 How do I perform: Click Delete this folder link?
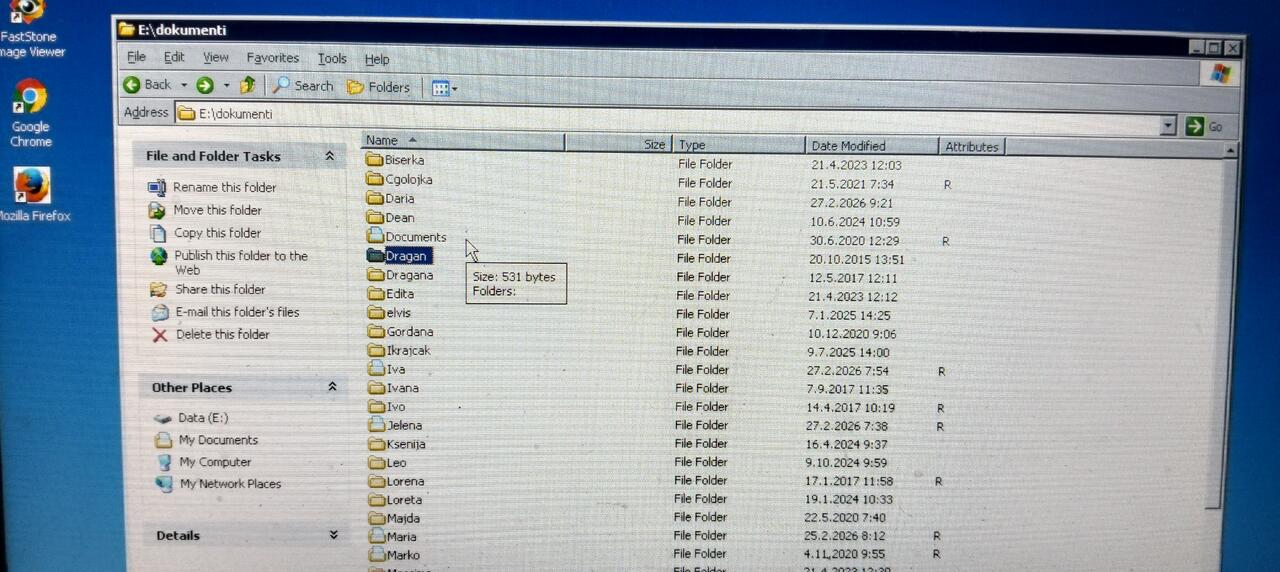tap(222, 334)
